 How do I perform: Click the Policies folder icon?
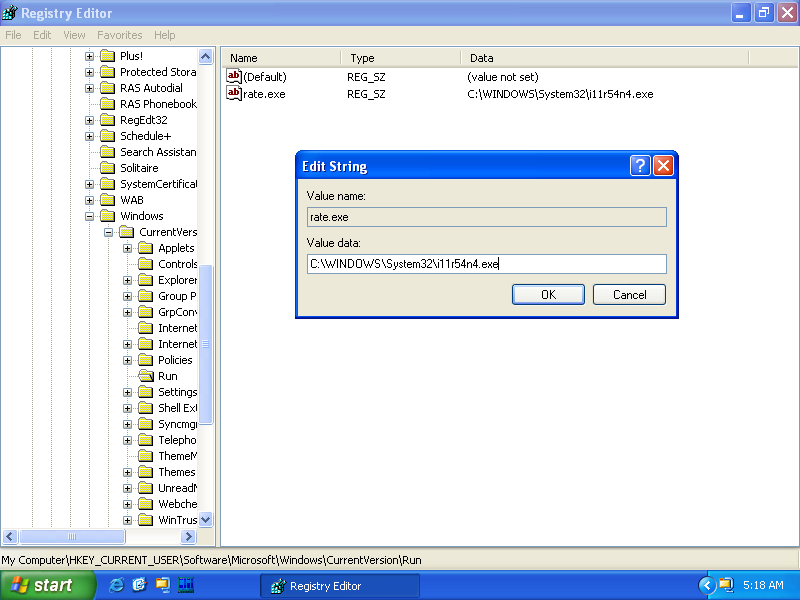146,360
